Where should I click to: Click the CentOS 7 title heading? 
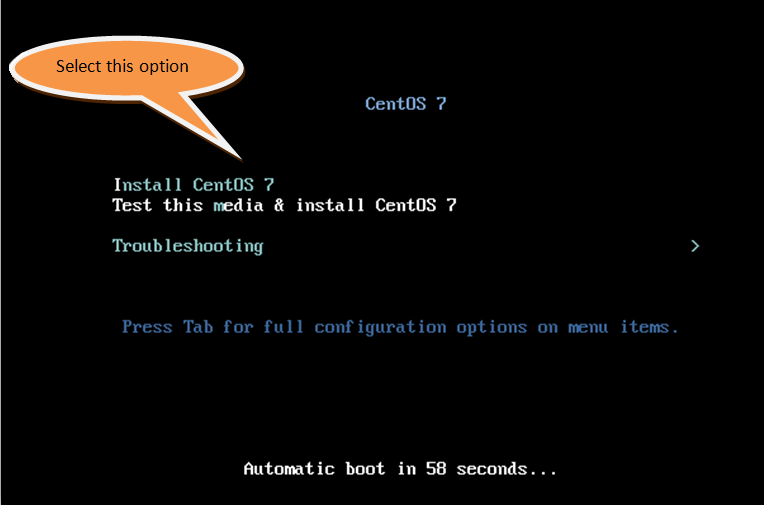(x=405, y=103)
